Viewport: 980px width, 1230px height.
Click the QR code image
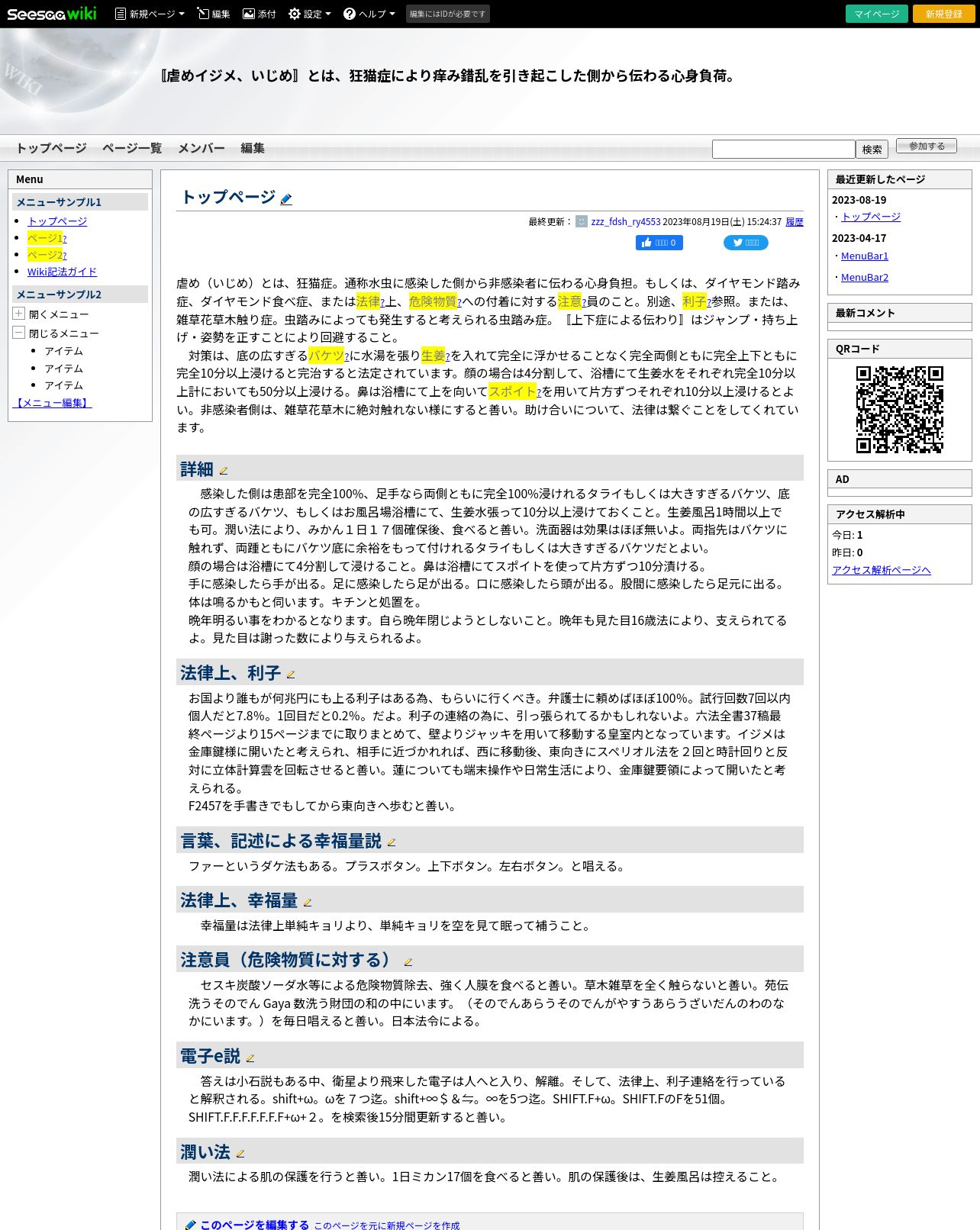pyautogui.click(x=899, y=410)
